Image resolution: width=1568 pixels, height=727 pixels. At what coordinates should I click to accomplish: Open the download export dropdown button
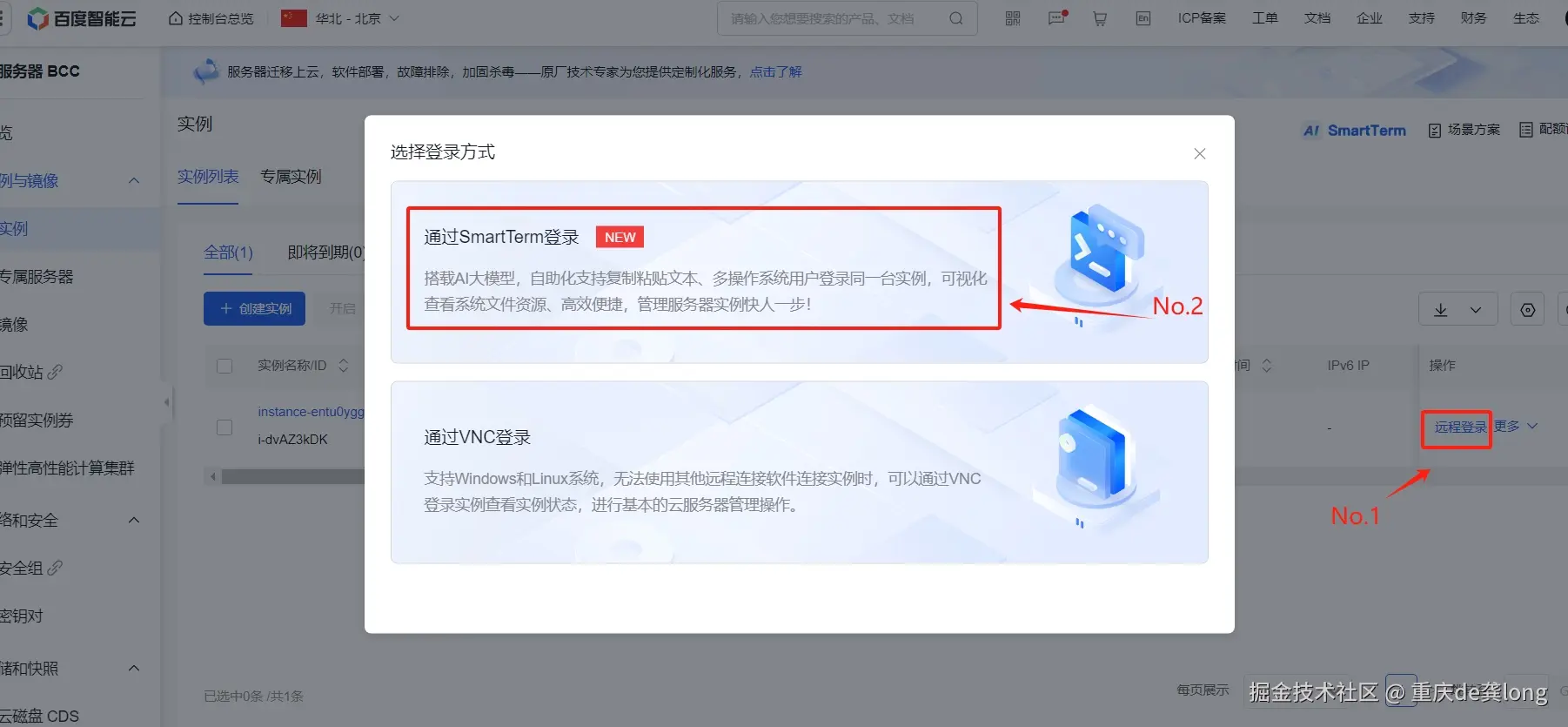coord(1457,309)
